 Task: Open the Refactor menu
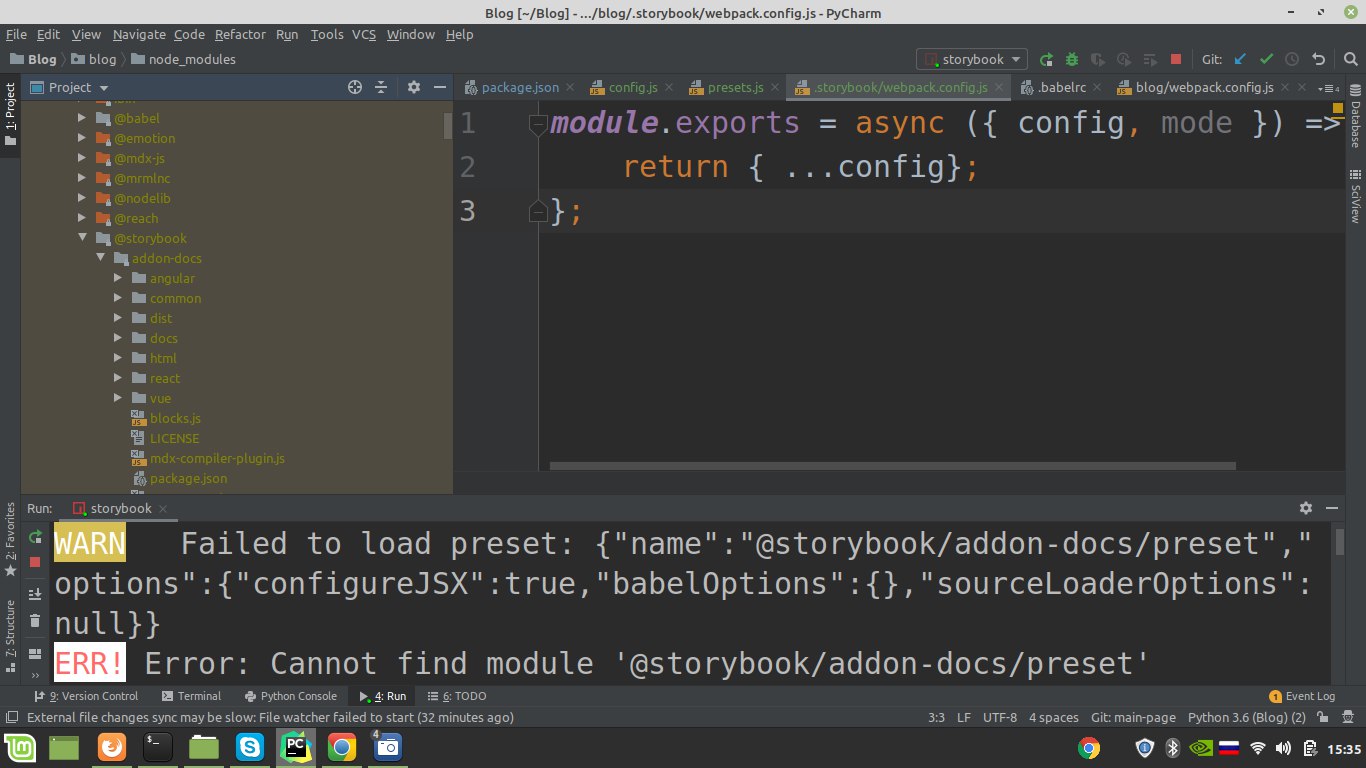tap(240, 34)
